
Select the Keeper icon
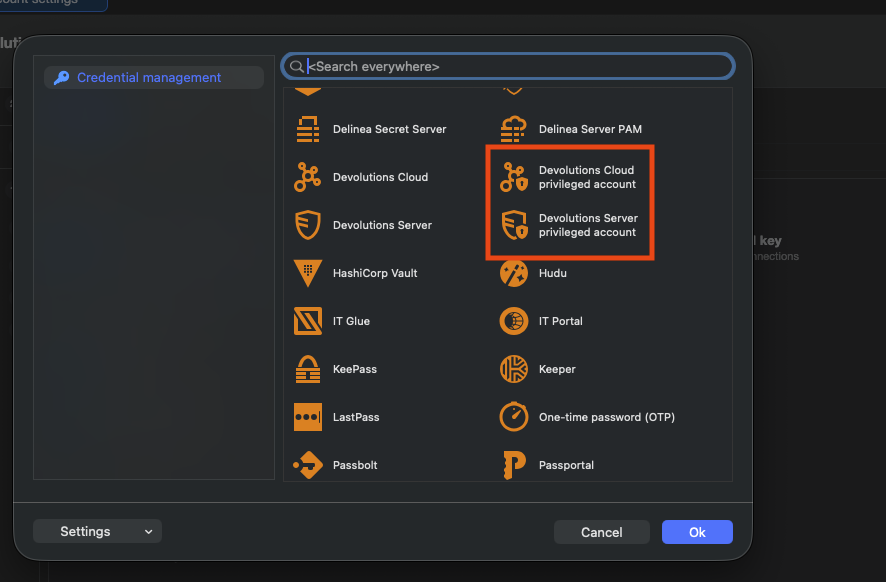click(x=514, y=369)
